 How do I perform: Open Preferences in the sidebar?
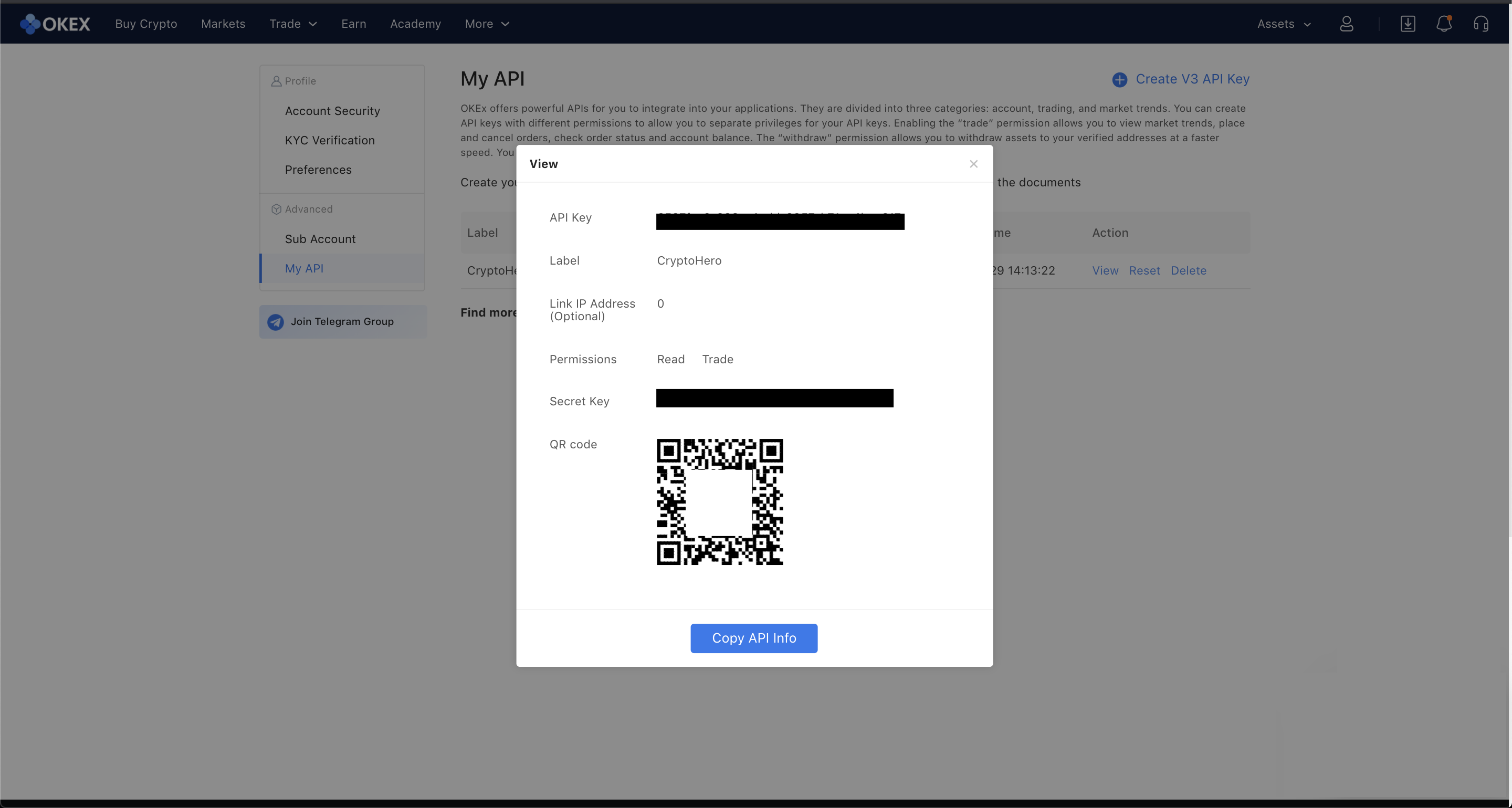click(x=318, y=170)
